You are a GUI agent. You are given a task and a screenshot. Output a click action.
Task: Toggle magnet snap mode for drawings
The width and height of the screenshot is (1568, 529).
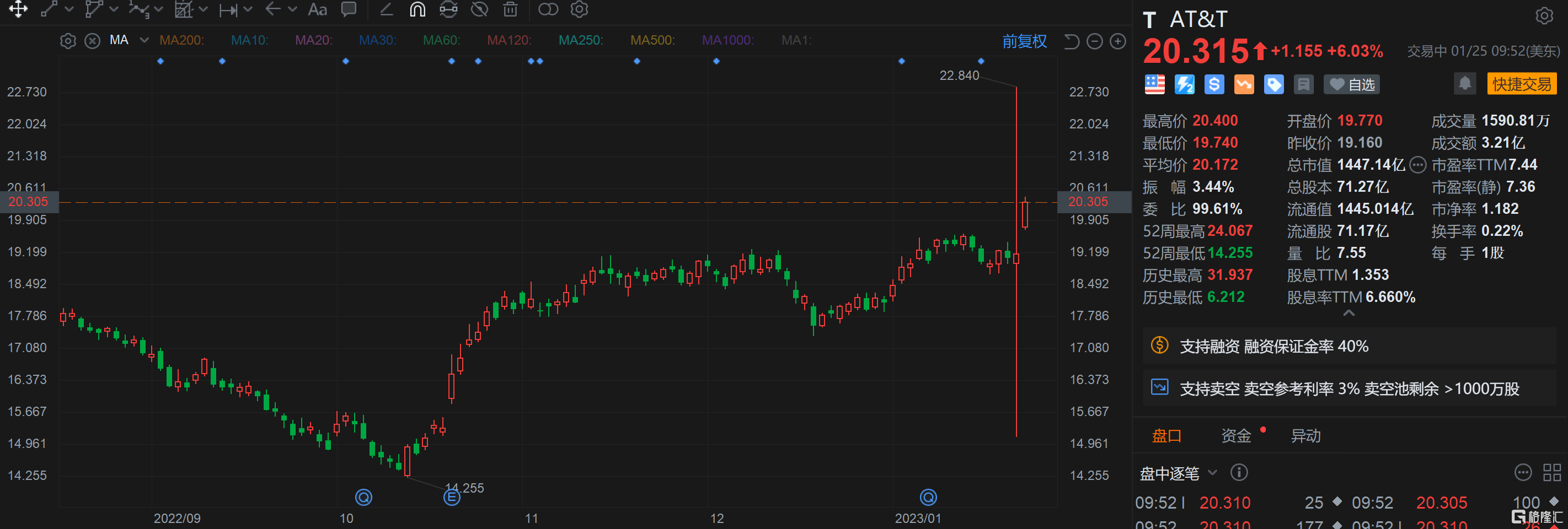pyautogui.click(x=417, y=9)
